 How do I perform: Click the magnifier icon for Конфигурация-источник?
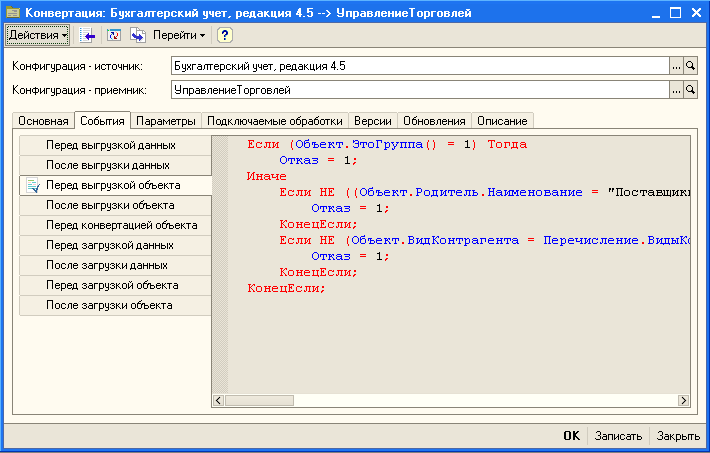pyautogui.click(x=690, y=65)
